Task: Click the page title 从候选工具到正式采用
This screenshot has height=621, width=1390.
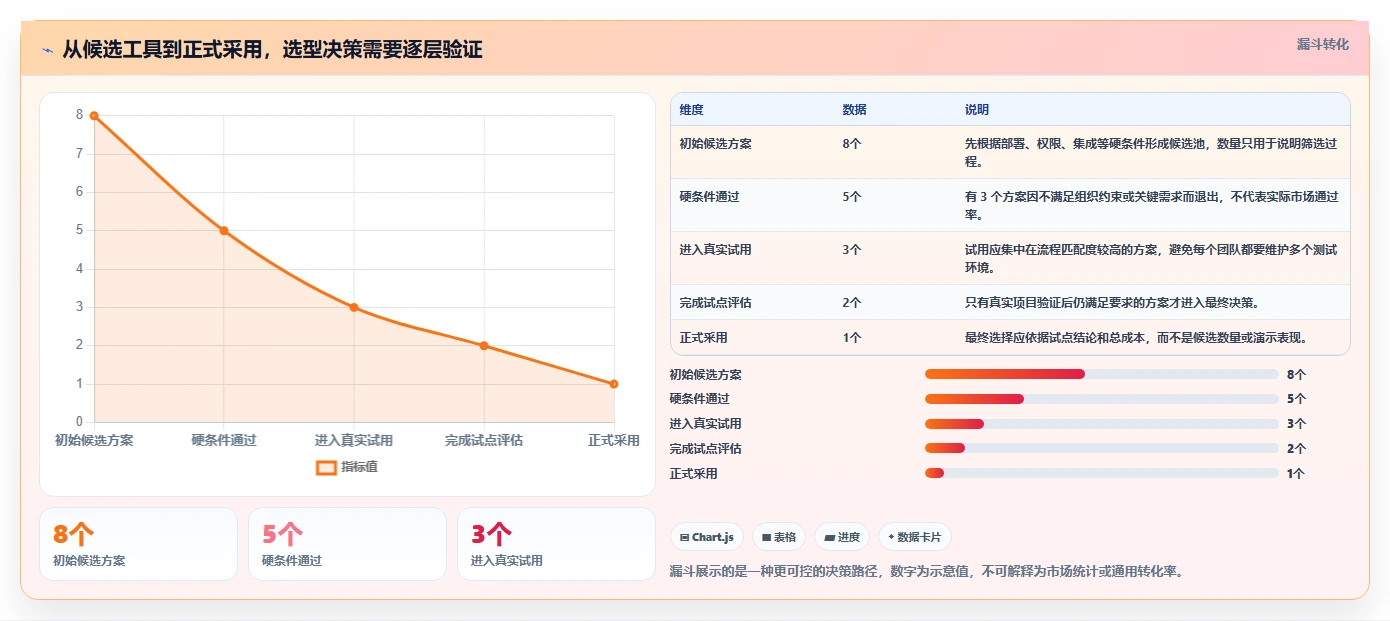Action: [272, 49]
